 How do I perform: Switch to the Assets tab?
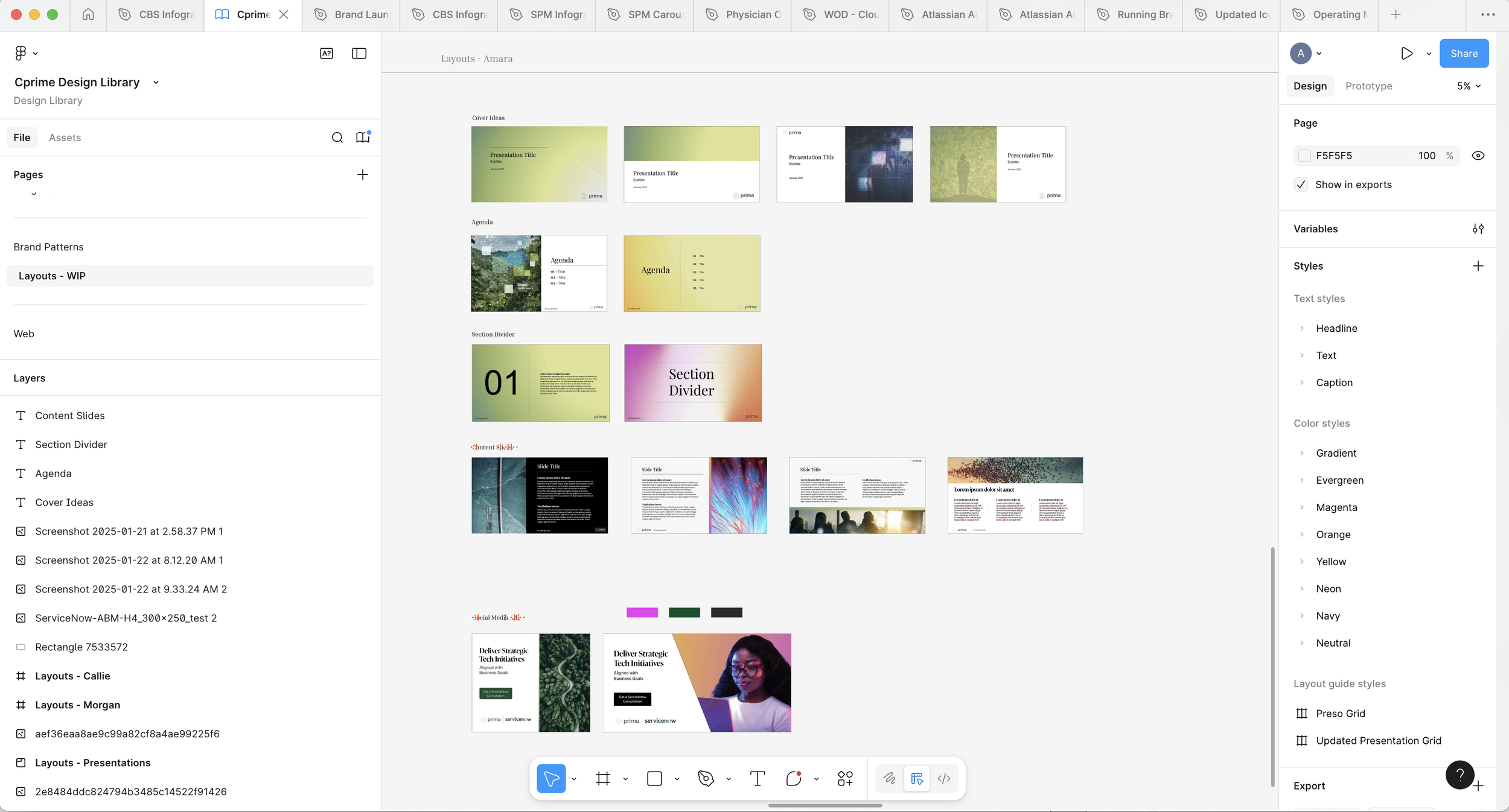(x=65, y=138)
